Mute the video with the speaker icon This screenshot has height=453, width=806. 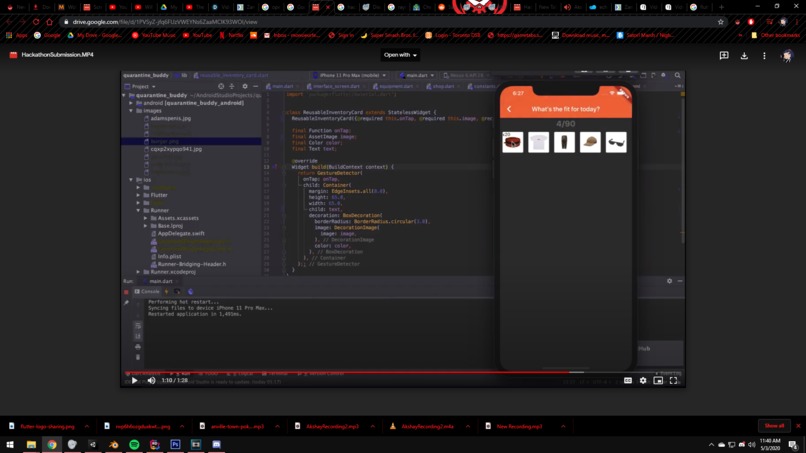tap(151, 380)
